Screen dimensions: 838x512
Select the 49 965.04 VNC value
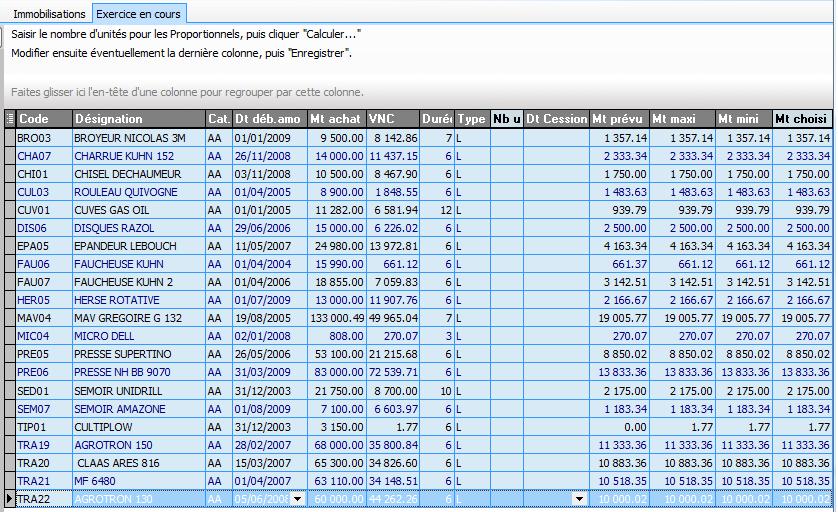click(393, 318)
